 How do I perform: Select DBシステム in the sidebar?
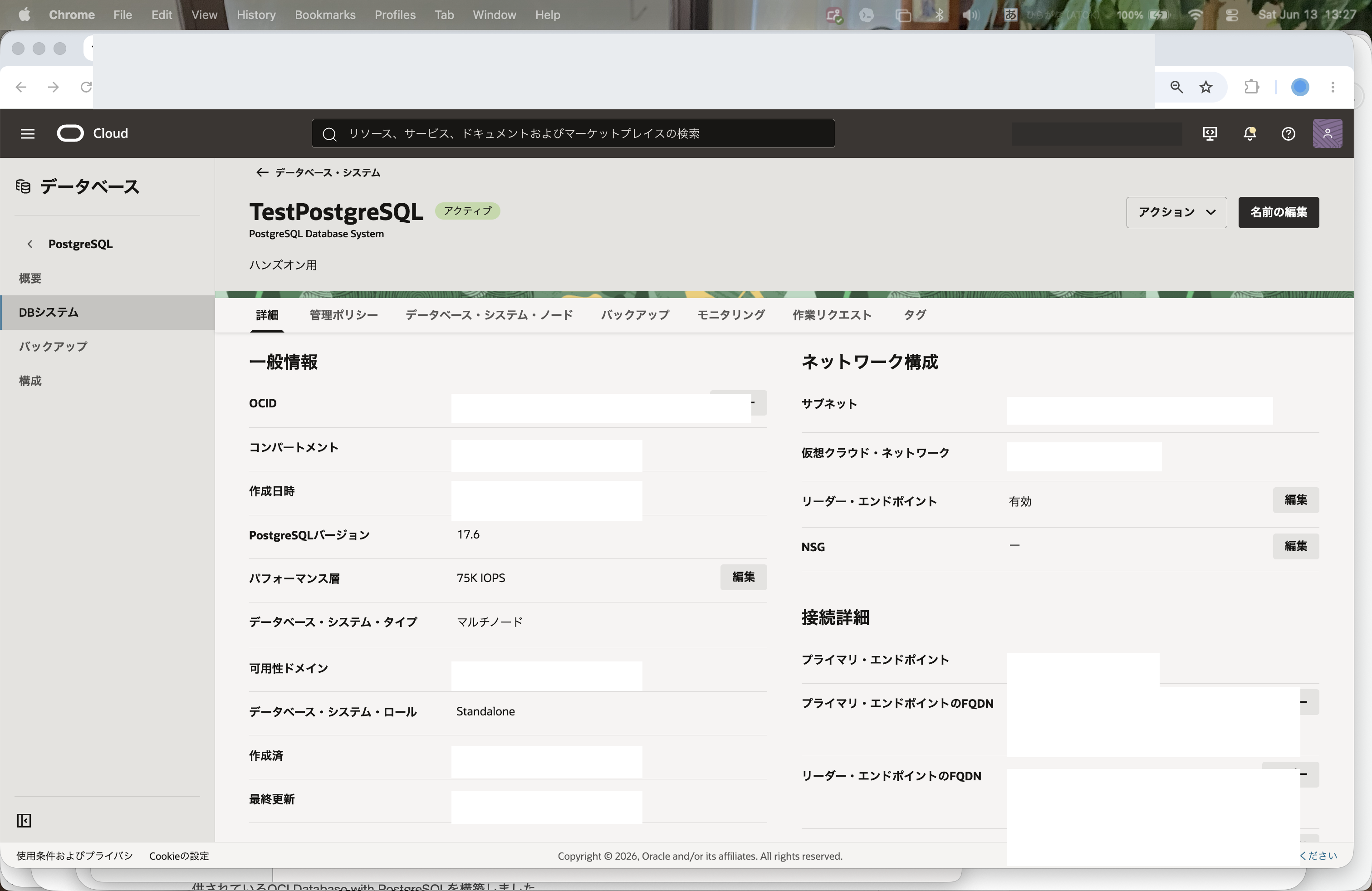point(107,313)
